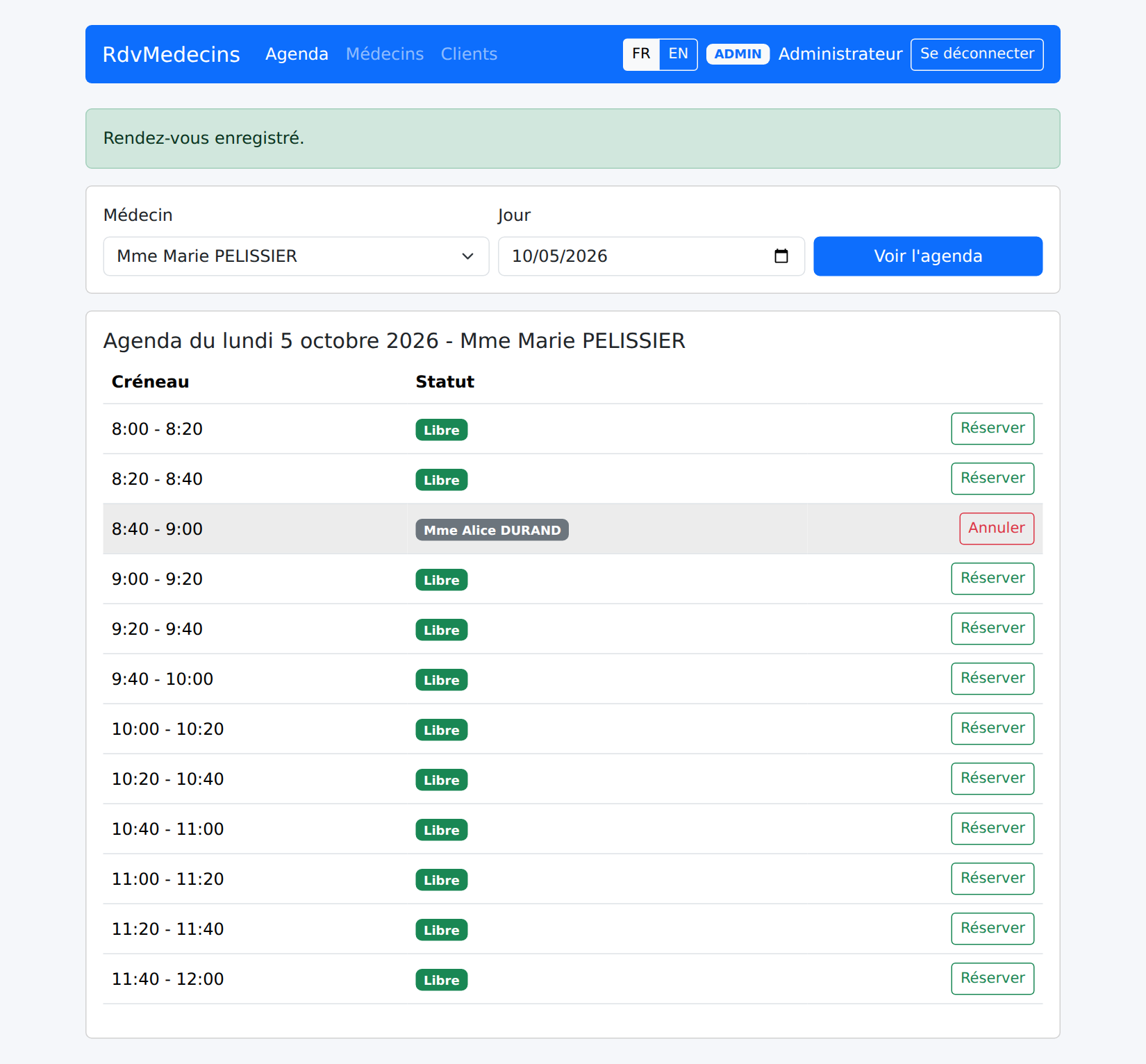Cancel the 8:40 - 9:00 appointment
Viewport: 1146px width, 1064px height.
click(x=997, y=529)
